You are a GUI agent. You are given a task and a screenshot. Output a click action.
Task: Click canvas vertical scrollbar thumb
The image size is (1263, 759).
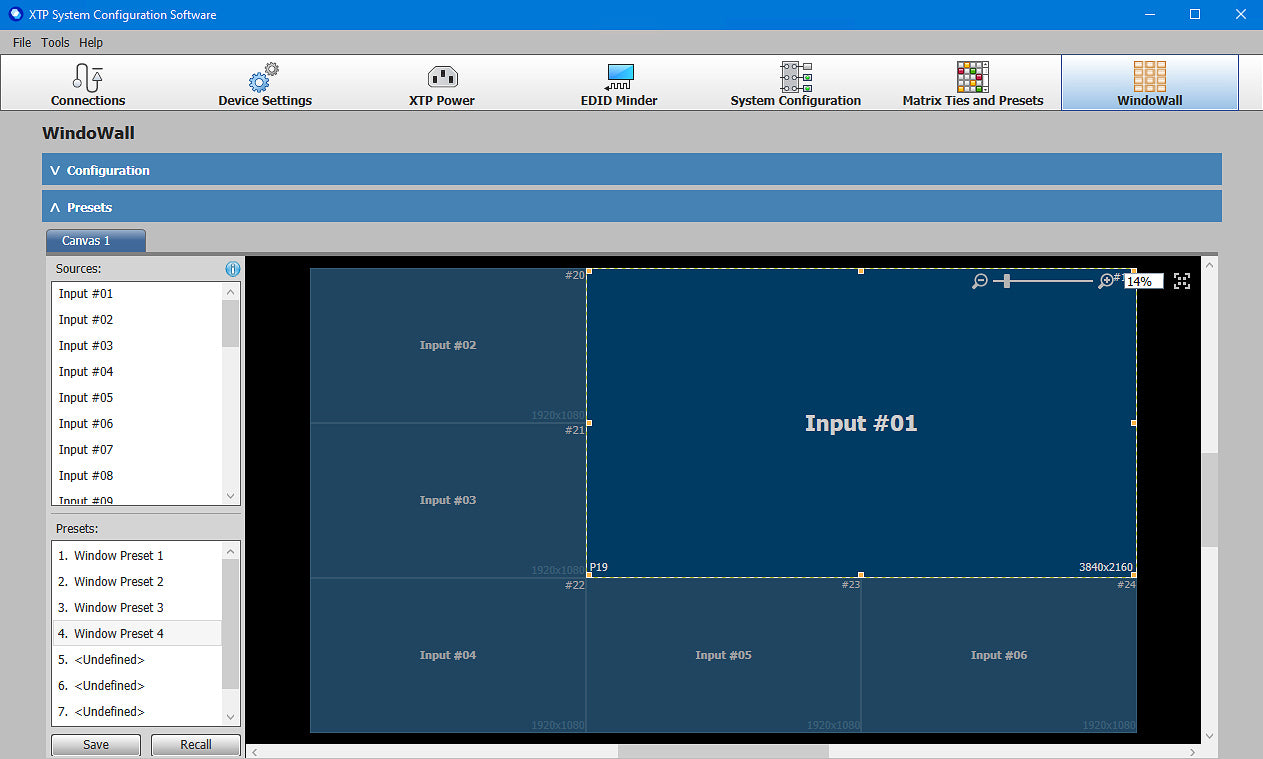click(x=1210, y=500)
